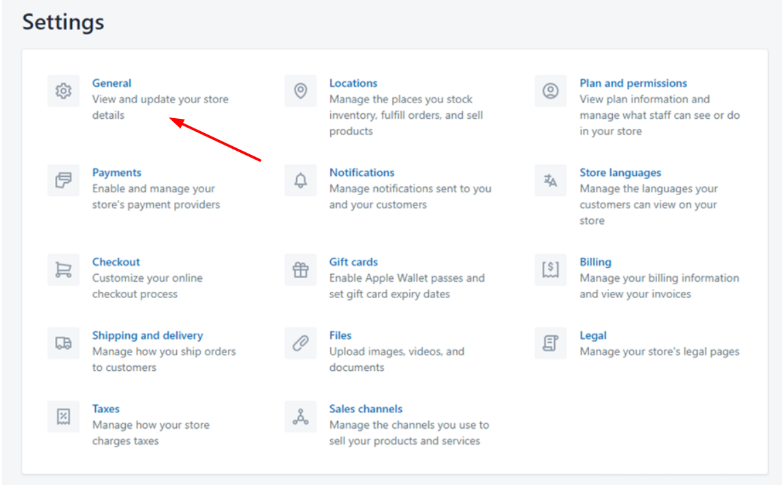Click the Notifications bell icon

[300, 180]
